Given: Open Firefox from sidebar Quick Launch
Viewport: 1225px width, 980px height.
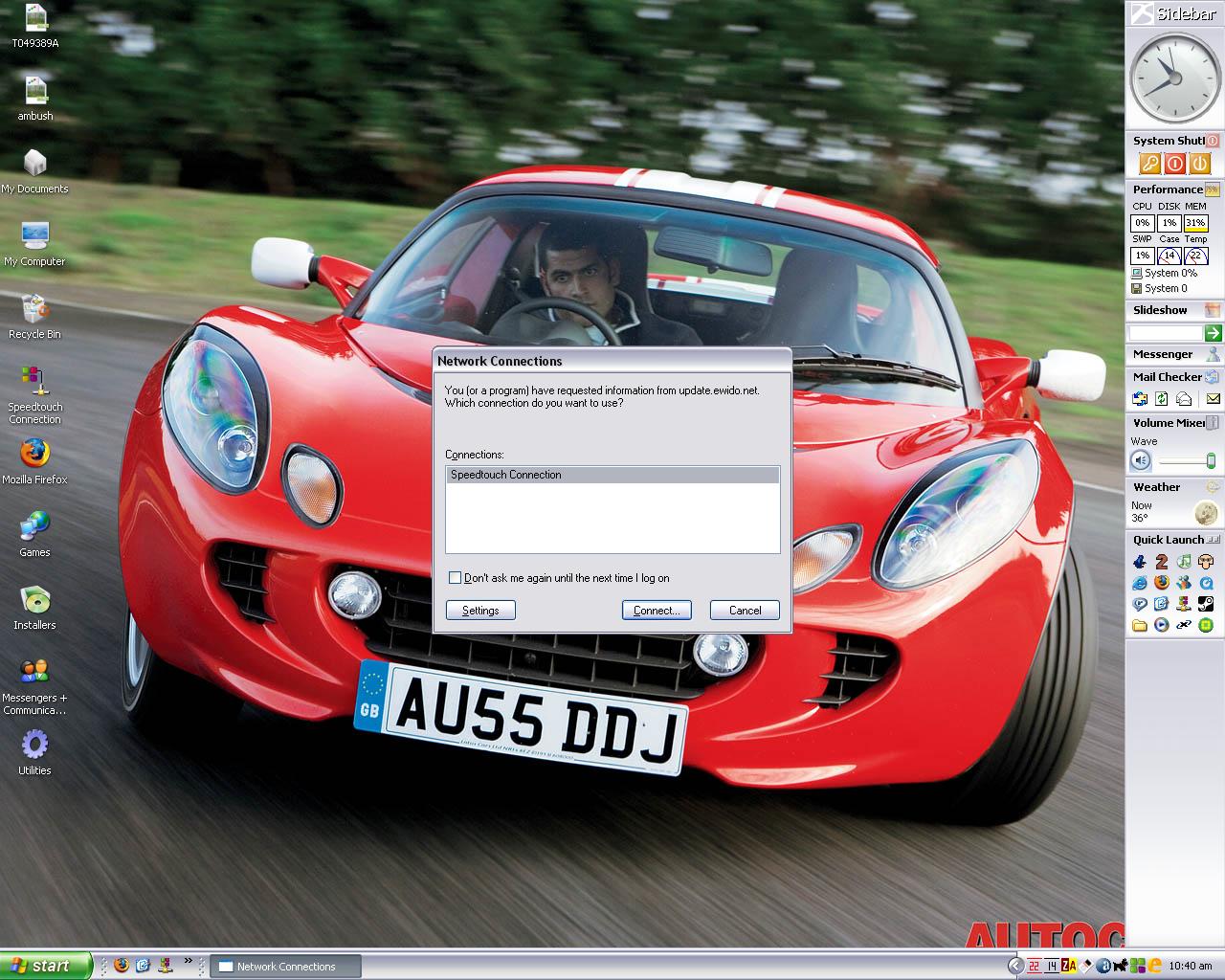Looking at the screenshot, I should click(x=1162, y=583).
